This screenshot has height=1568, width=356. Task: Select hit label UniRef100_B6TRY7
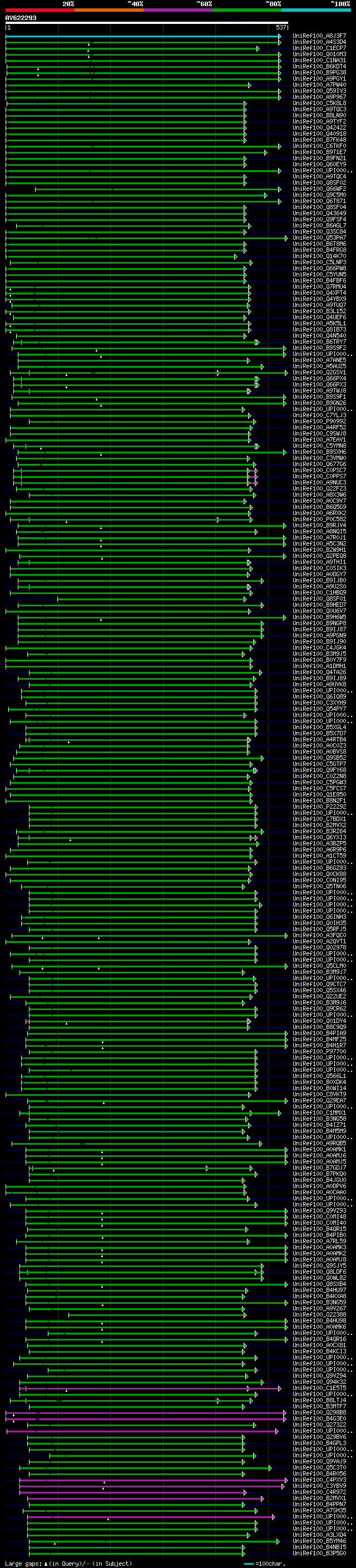[319, 342]
